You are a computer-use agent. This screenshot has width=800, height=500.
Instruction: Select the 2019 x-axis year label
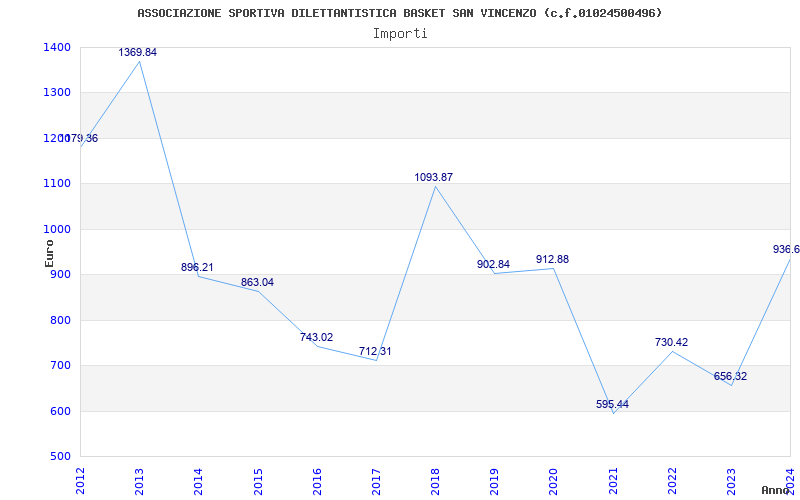coord(494,481)
